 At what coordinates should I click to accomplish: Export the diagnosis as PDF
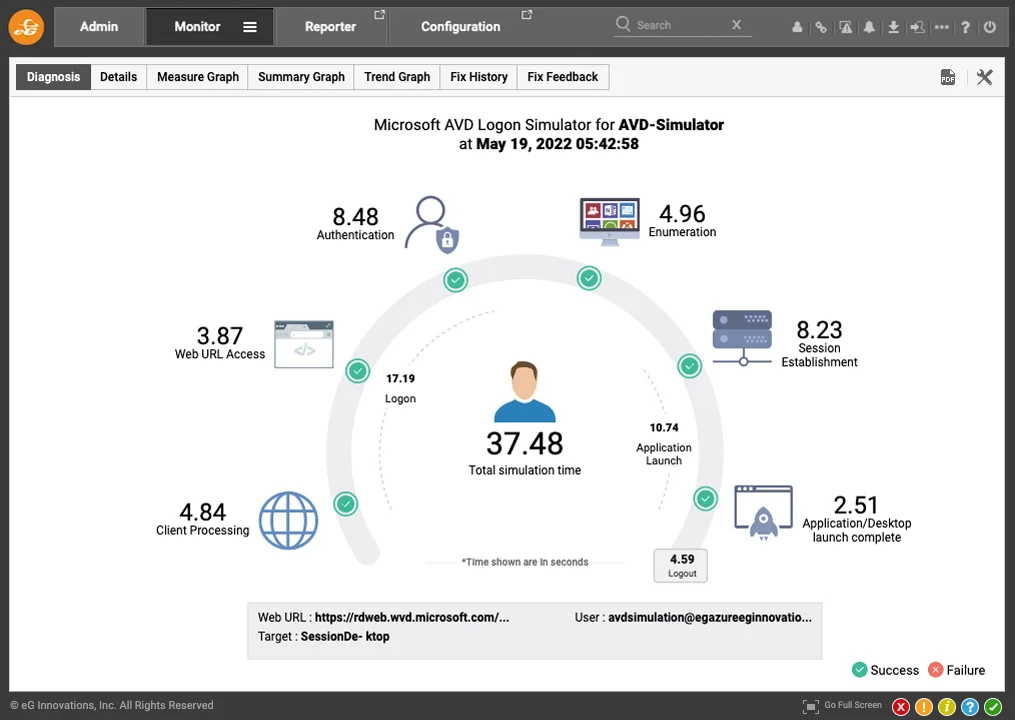tap(948, 77)
